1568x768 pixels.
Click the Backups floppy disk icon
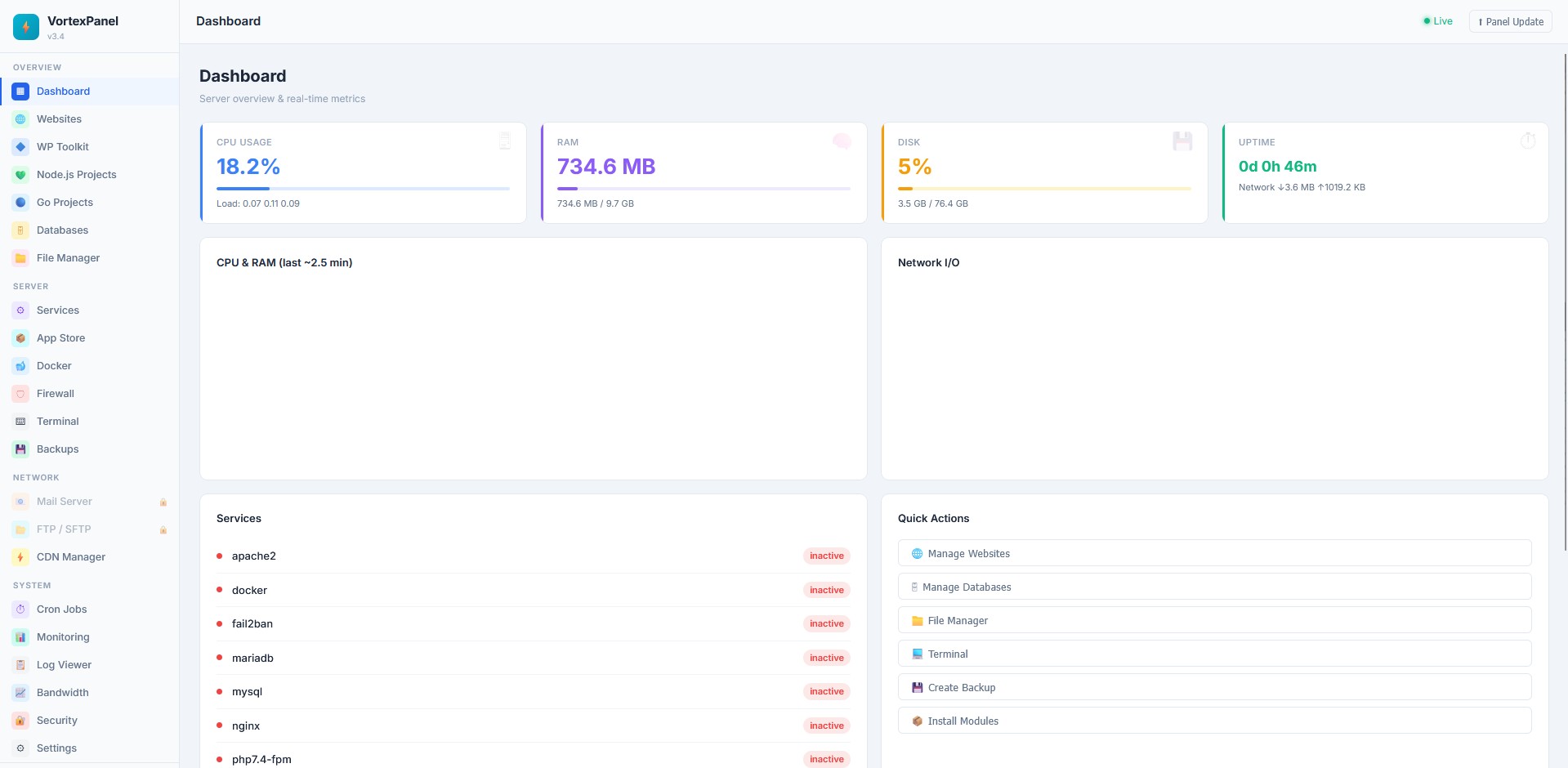pos(21,449)
